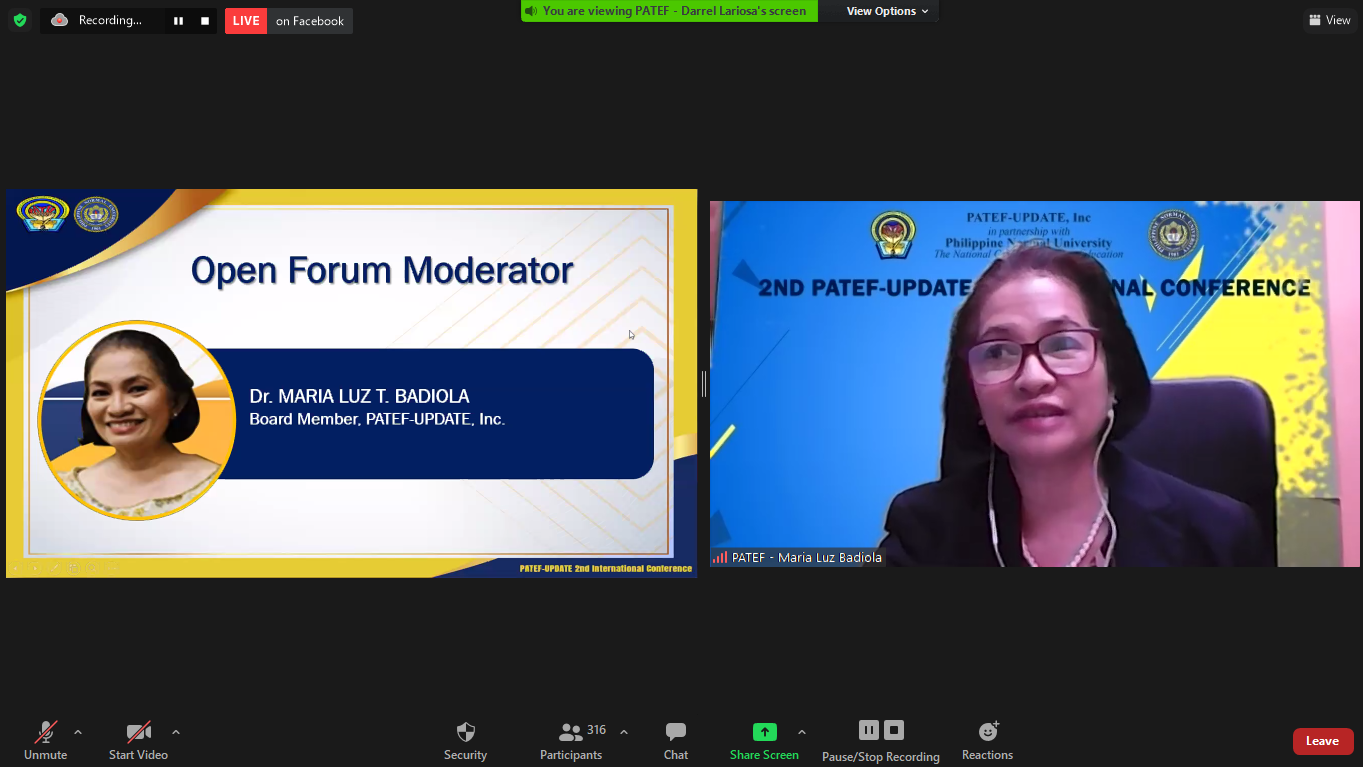Expand audio settings arrow beside Unmute

pos(78,732)
